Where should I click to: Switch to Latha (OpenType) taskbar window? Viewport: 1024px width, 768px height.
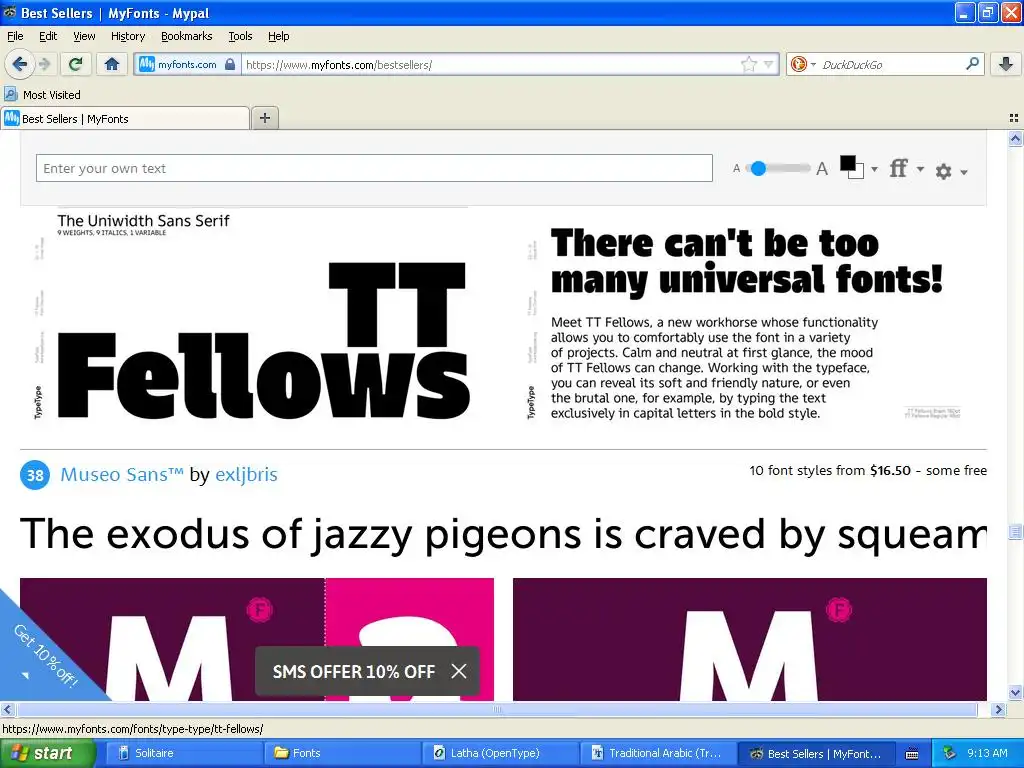coord(500,753)
